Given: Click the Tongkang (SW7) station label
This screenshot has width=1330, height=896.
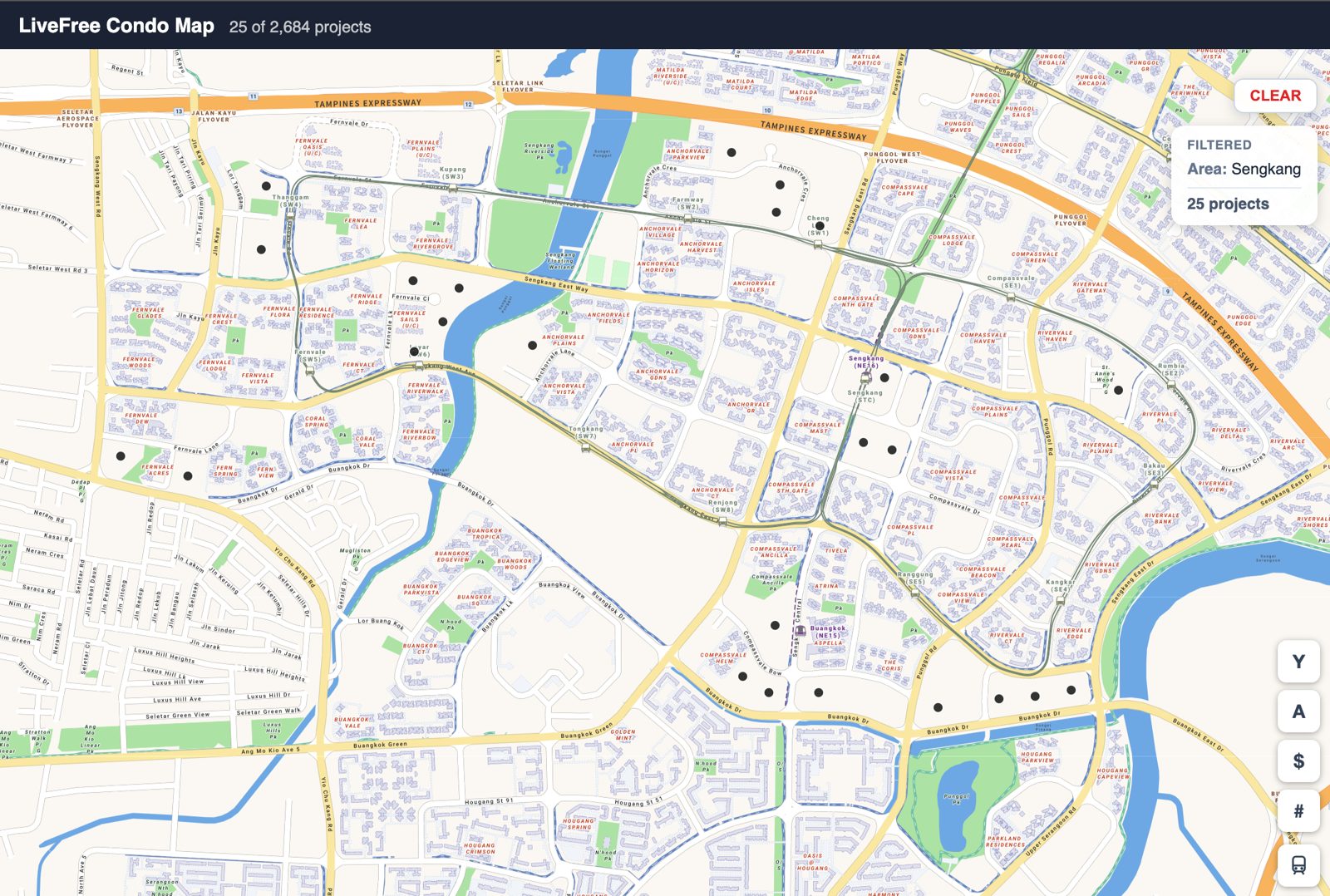Looking at the screenshot, I should click(586, 432).
